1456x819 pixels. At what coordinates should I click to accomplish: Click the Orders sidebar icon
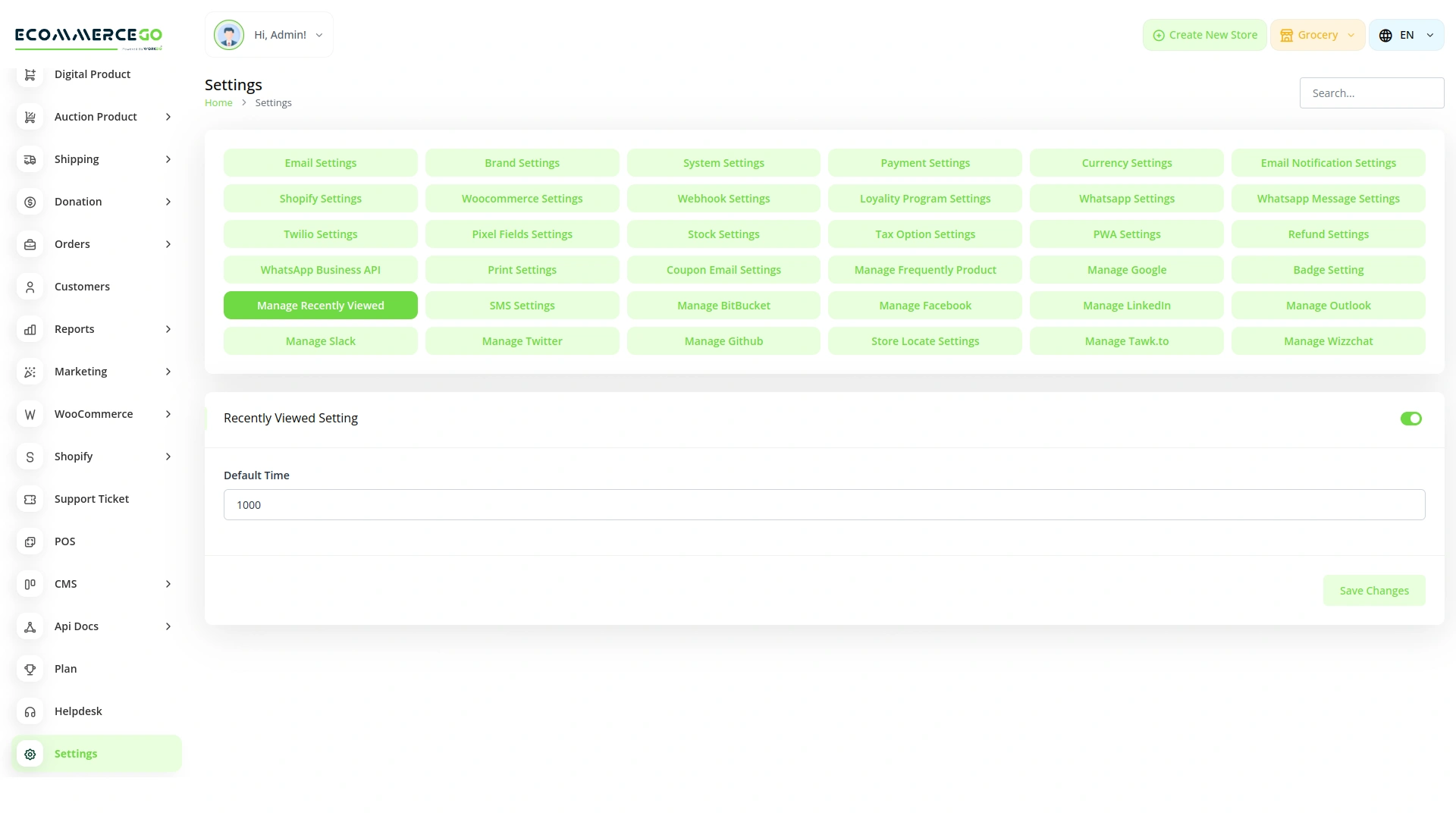point(30,244)
